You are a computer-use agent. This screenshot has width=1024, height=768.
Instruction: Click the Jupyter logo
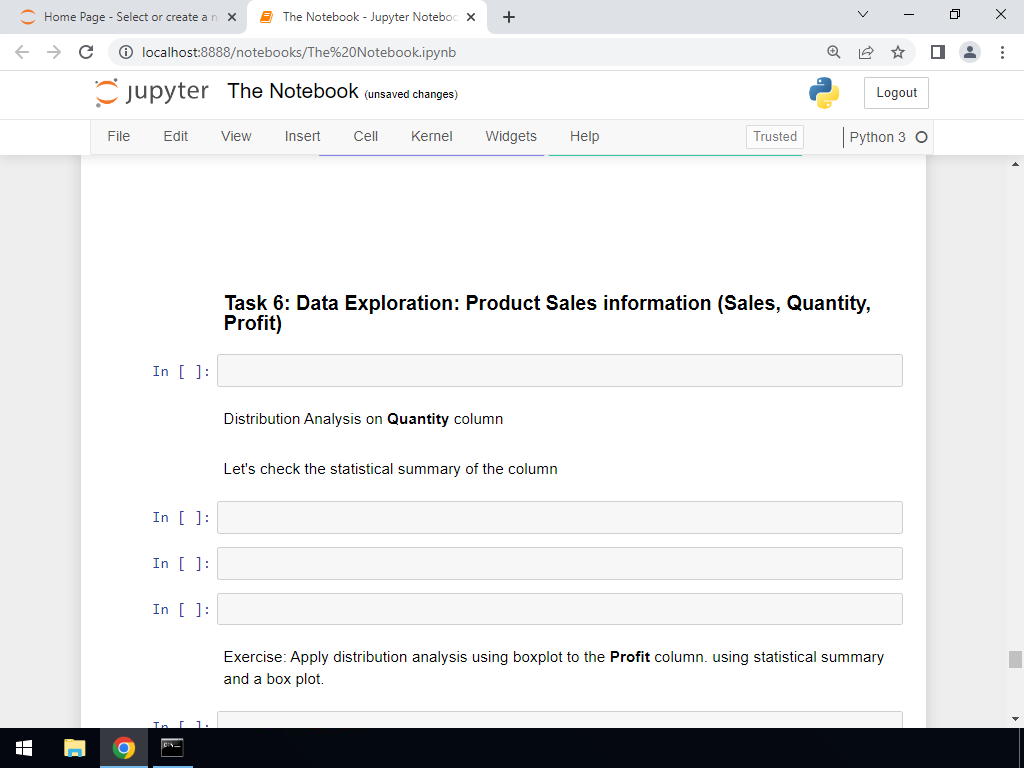pyautogui.click(x=152, y=92)
